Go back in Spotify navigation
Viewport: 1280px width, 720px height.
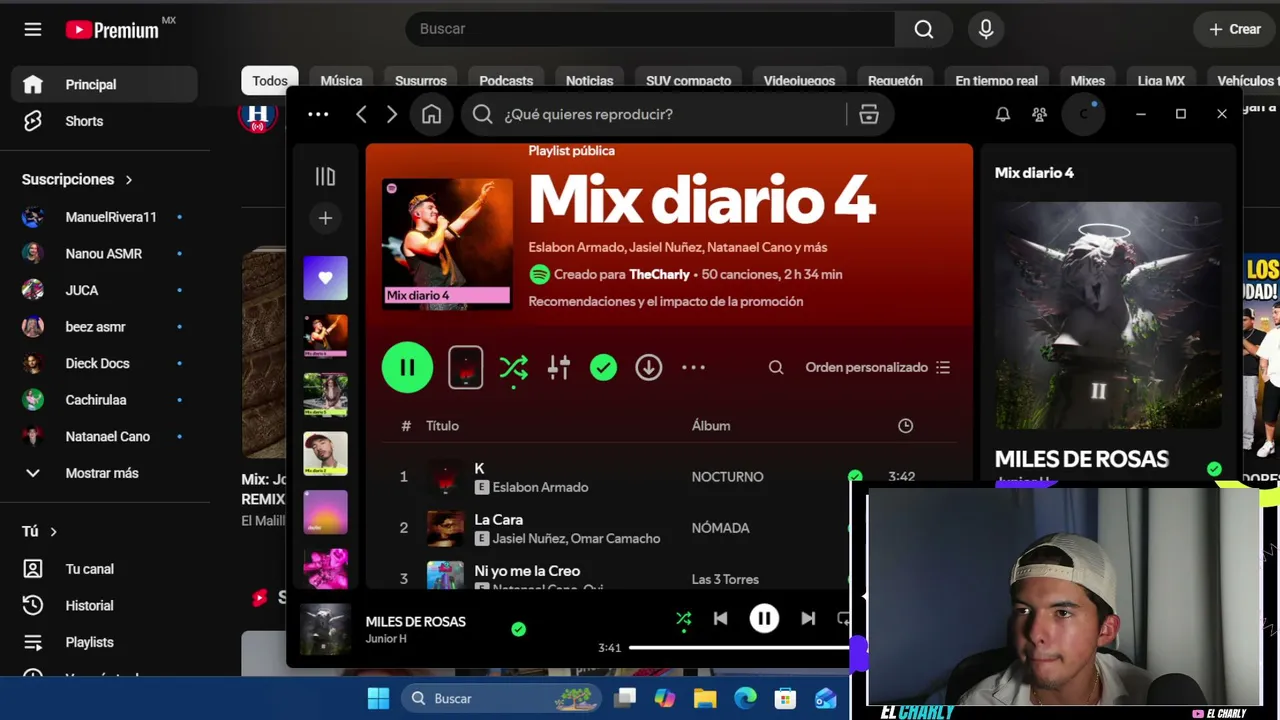click(x=362, y=114)
